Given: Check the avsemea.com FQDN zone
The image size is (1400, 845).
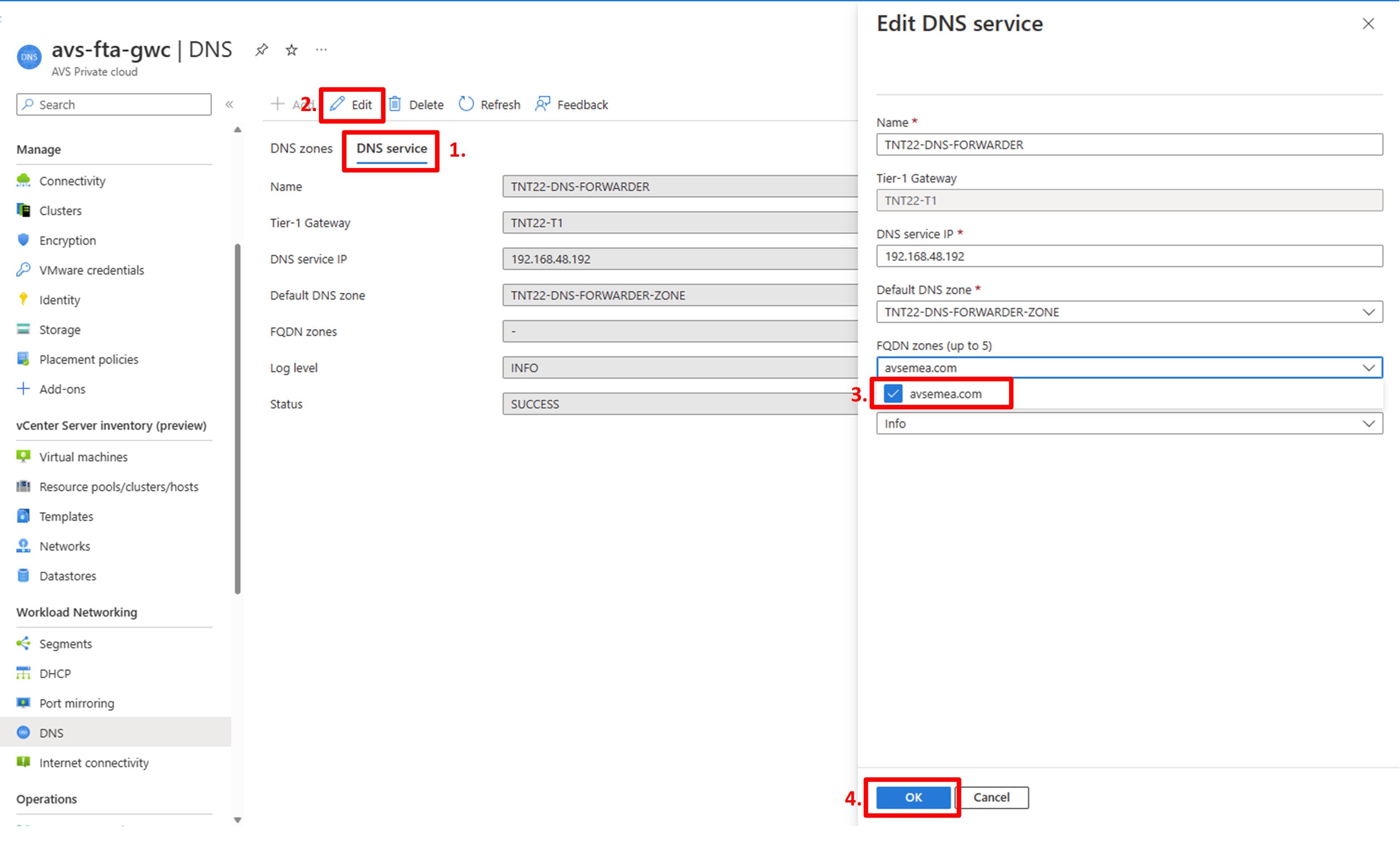Looking at the screenshot, I should coord(893,394).
